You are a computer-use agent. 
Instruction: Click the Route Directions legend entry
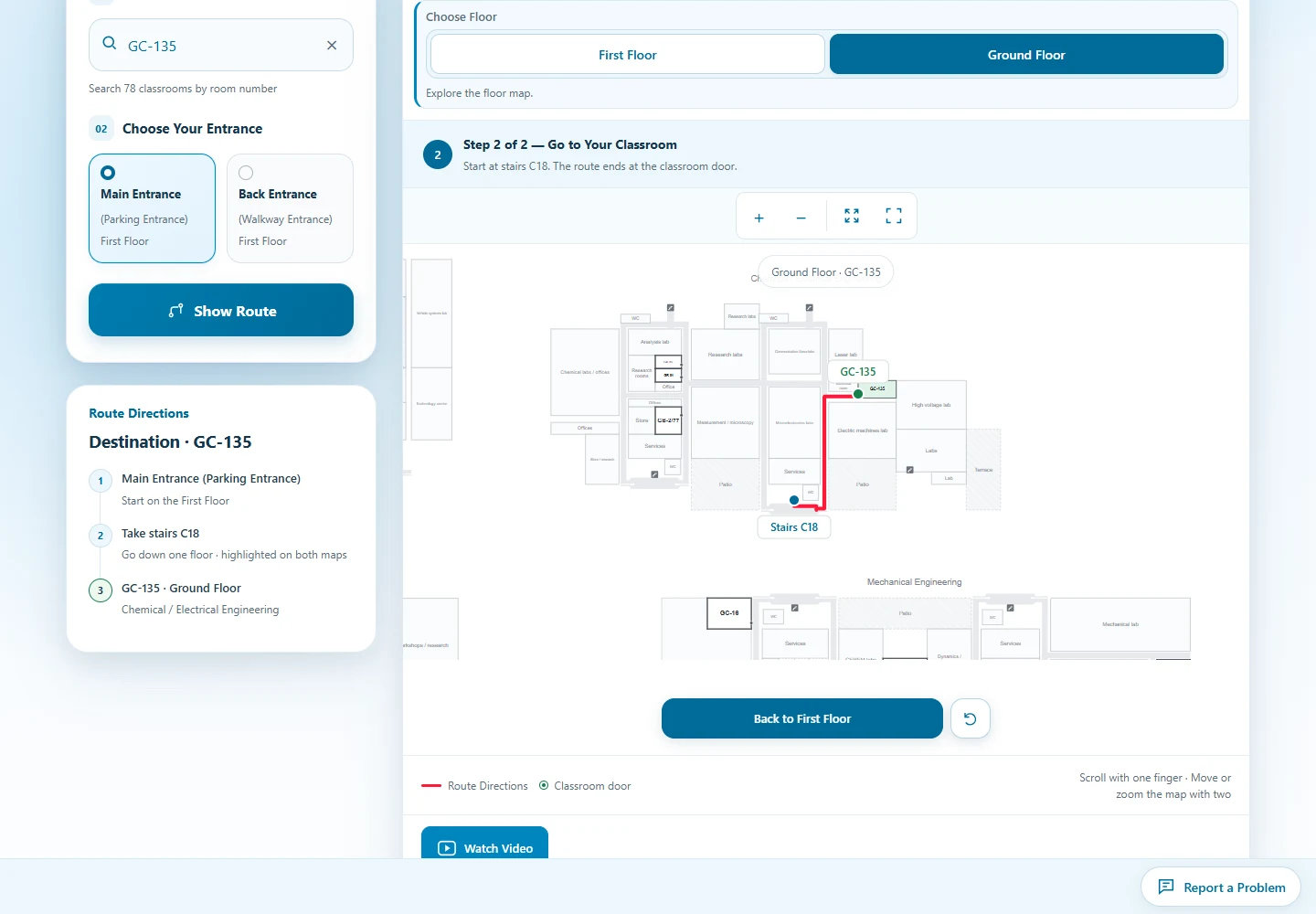(474, 785)
